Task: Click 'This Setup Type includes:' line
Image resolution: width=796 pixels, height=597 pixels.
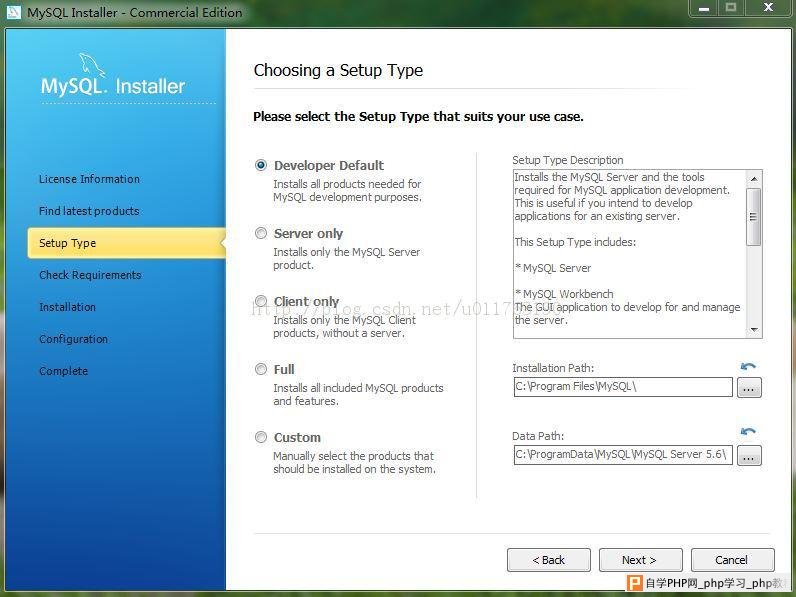Action: [x=575, y=242]
